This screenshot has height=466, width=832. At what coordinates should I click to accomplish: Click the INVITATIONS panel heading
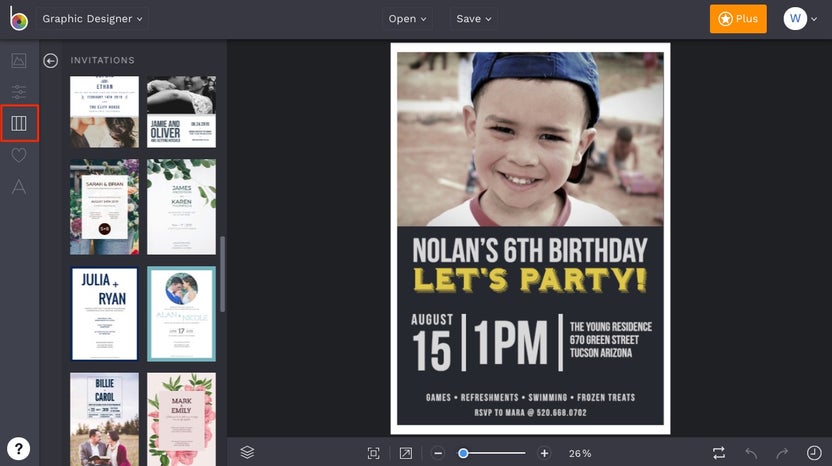coord(102,61)
